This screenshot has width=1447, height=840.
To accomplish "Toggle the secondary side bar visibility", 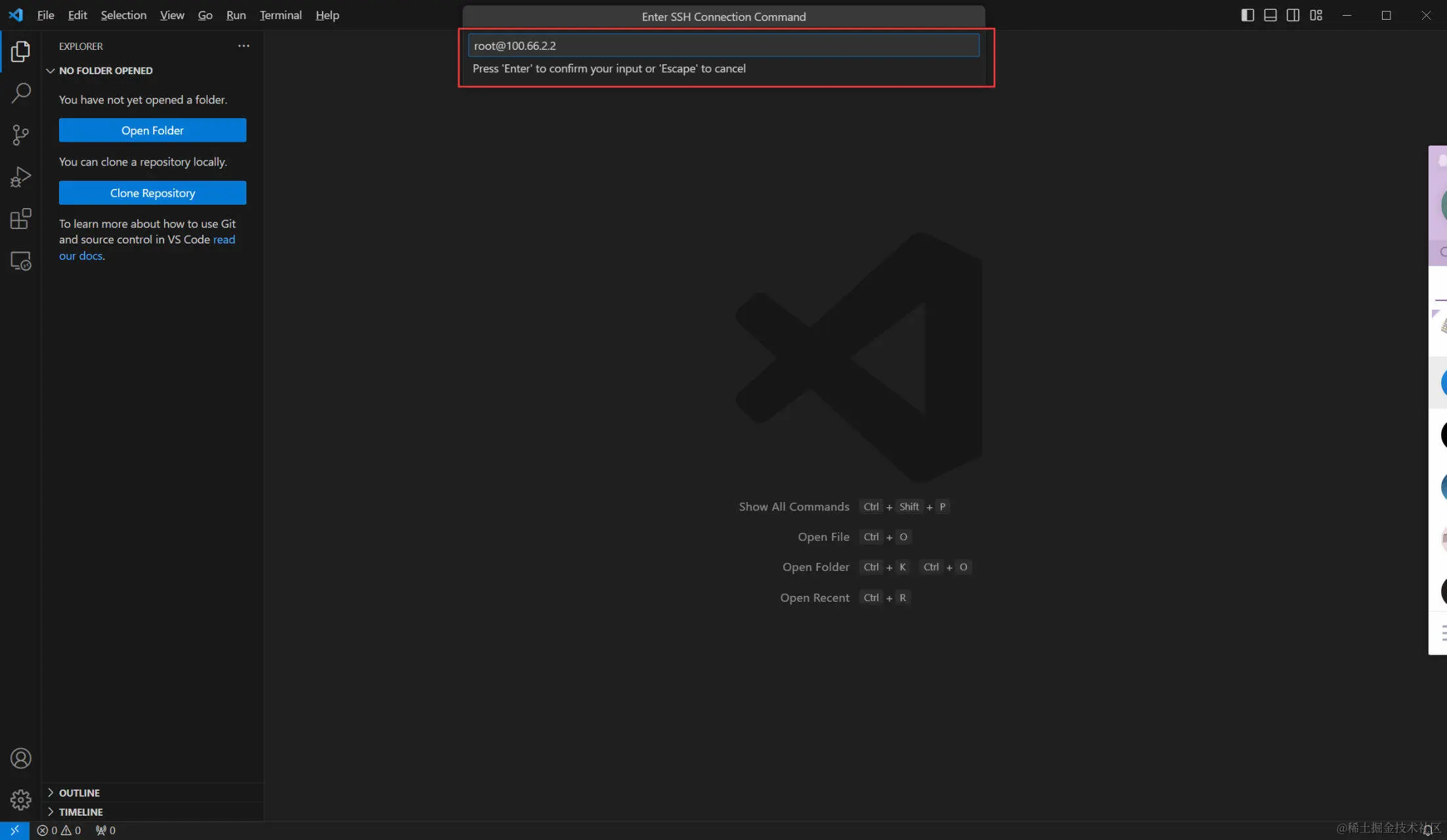I will pos(1293,15).
